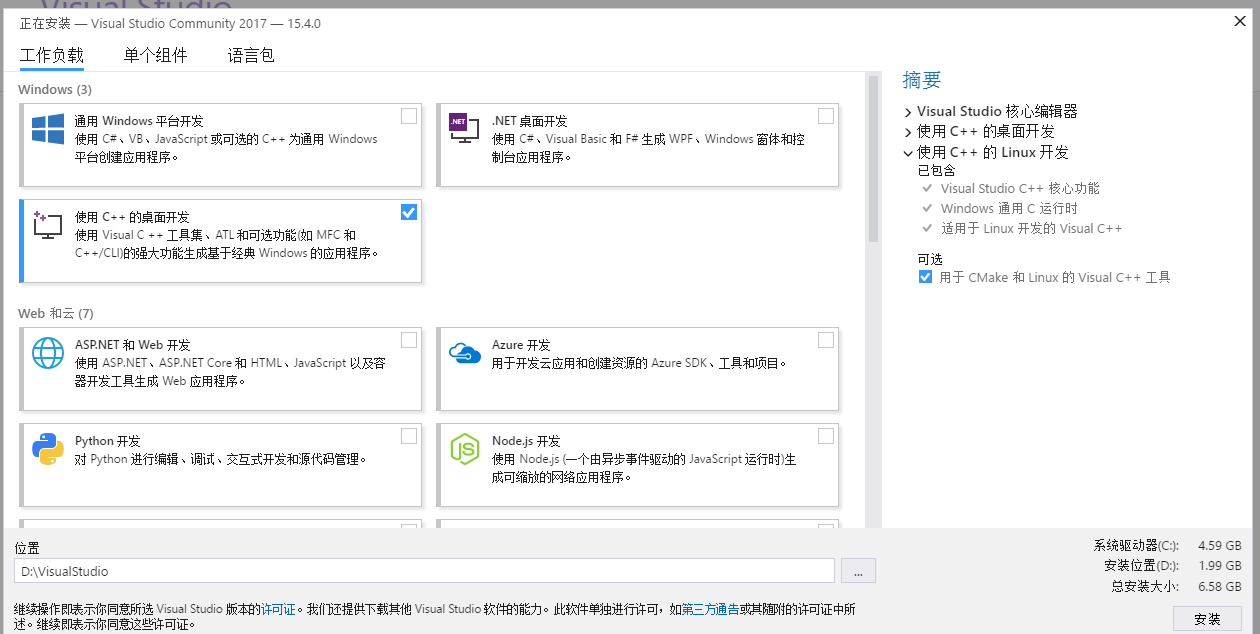Click the 安装 button
Image resolution: width=1260 pixels, height=634 pixels.
pos(1207,619)
